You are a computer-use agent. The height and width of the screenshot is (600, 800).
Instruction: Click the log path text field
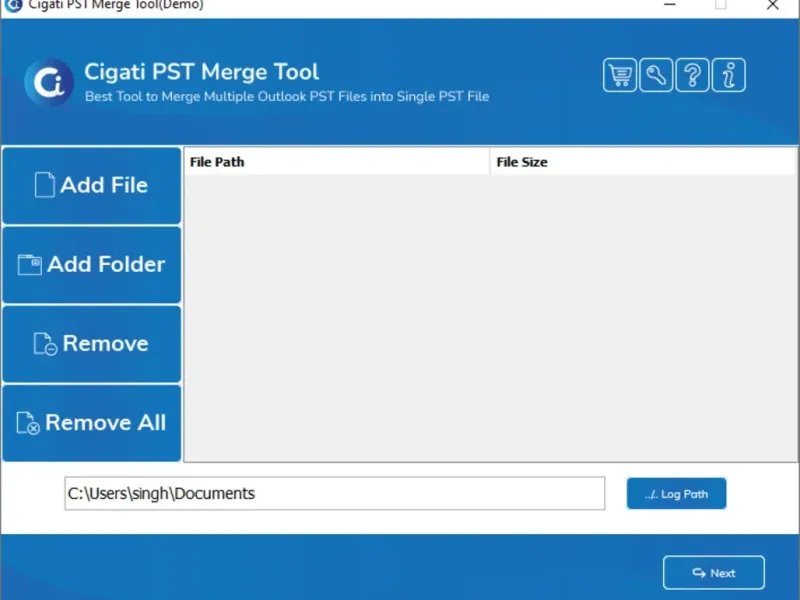click(335, 493)
